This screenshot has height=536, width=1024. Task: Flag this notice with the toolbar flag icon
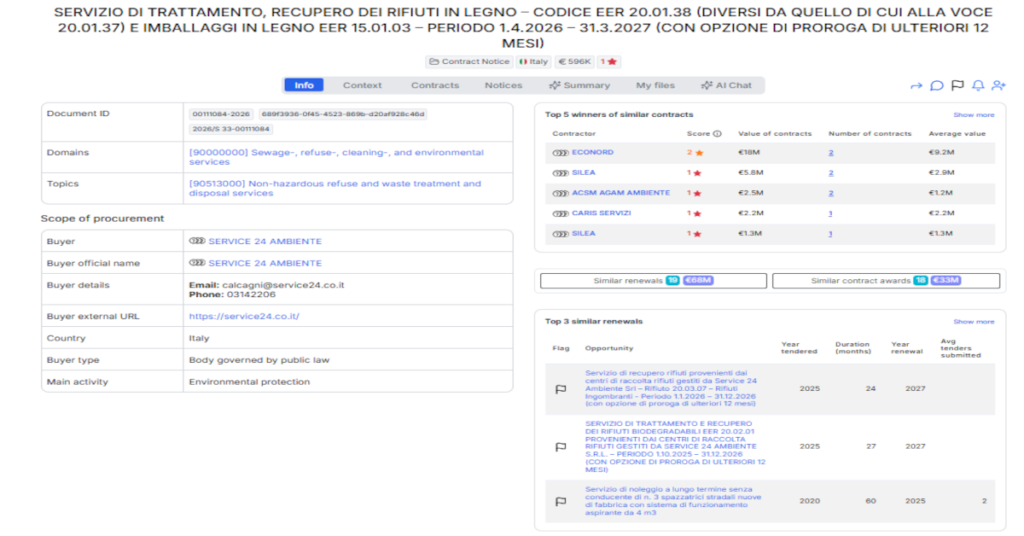(957, 86)
